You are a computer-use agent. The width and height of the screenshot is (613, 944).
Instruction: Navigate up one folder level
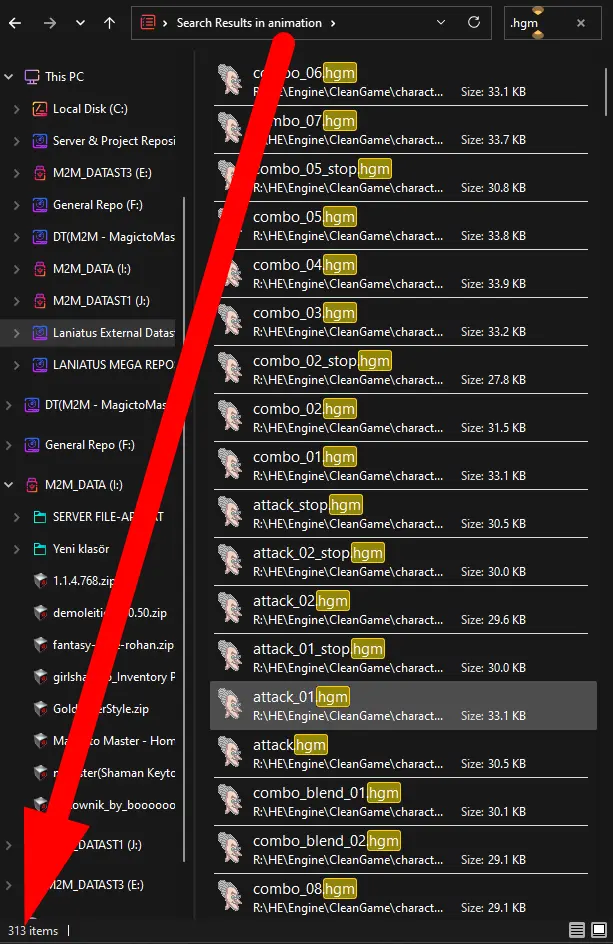(x=109, y=23)
